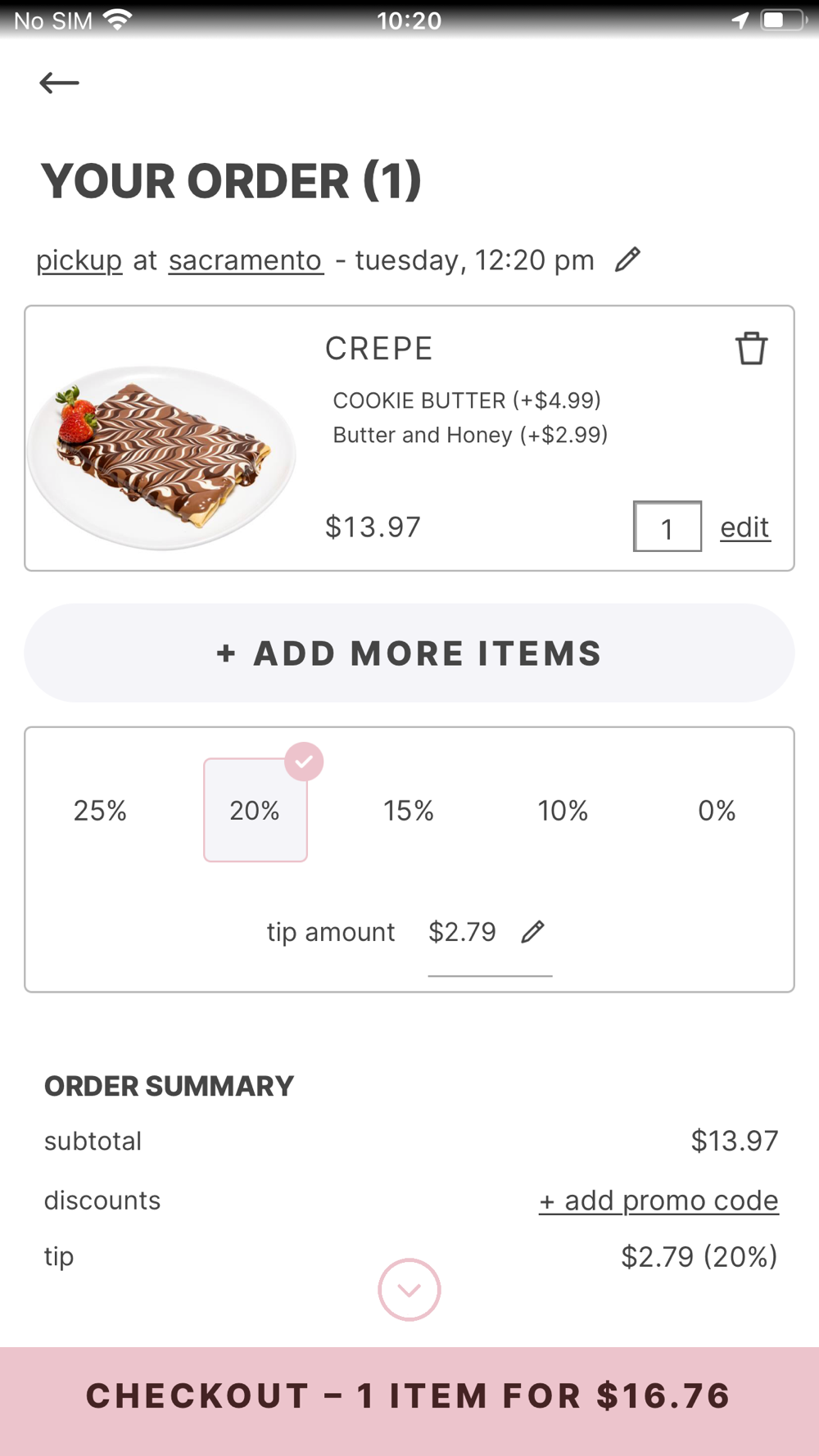Tap the Wi-Fi status icon

119,20
